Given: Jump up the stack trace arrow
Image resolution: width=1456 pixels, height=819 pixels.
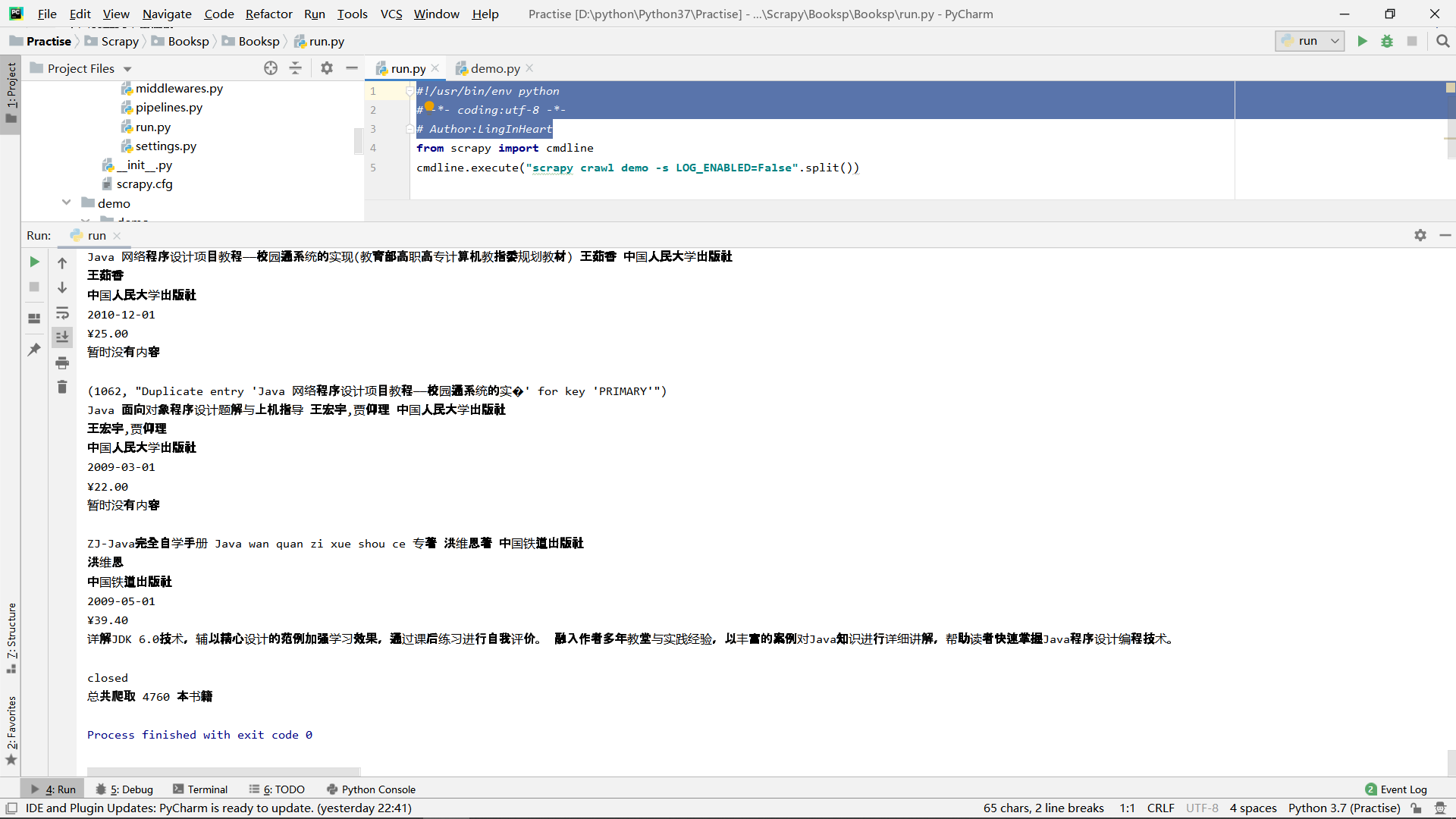Looking at the screenshot, I should pos(62,263).
